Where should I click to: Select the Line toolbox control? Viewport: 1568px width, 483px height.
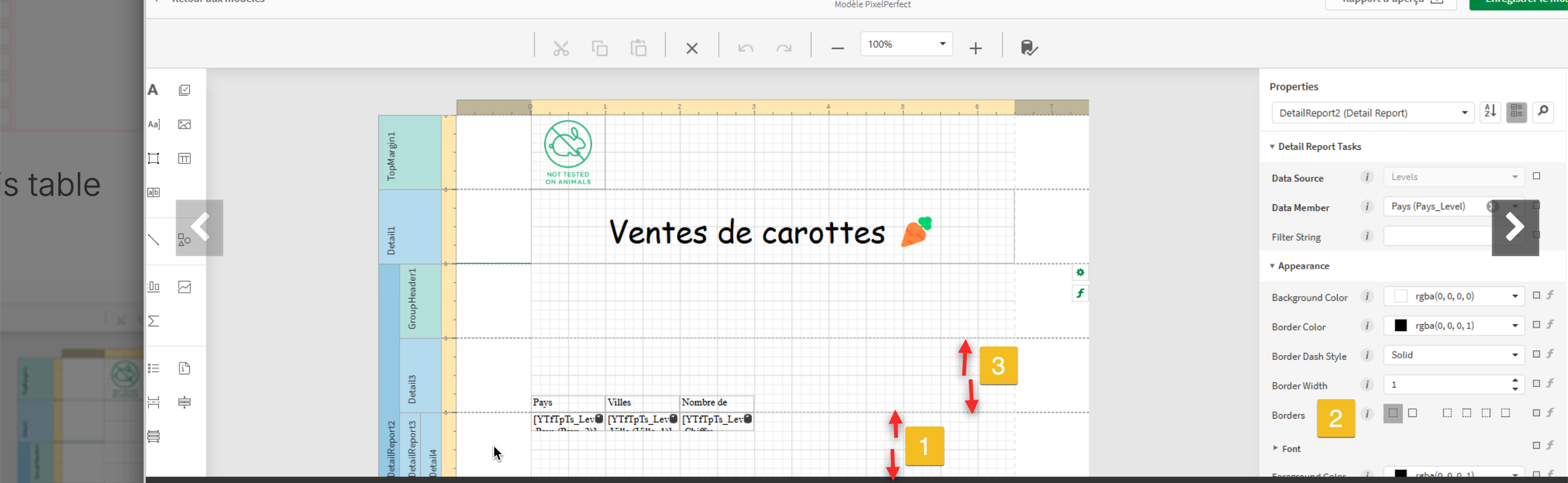[154, 239]
